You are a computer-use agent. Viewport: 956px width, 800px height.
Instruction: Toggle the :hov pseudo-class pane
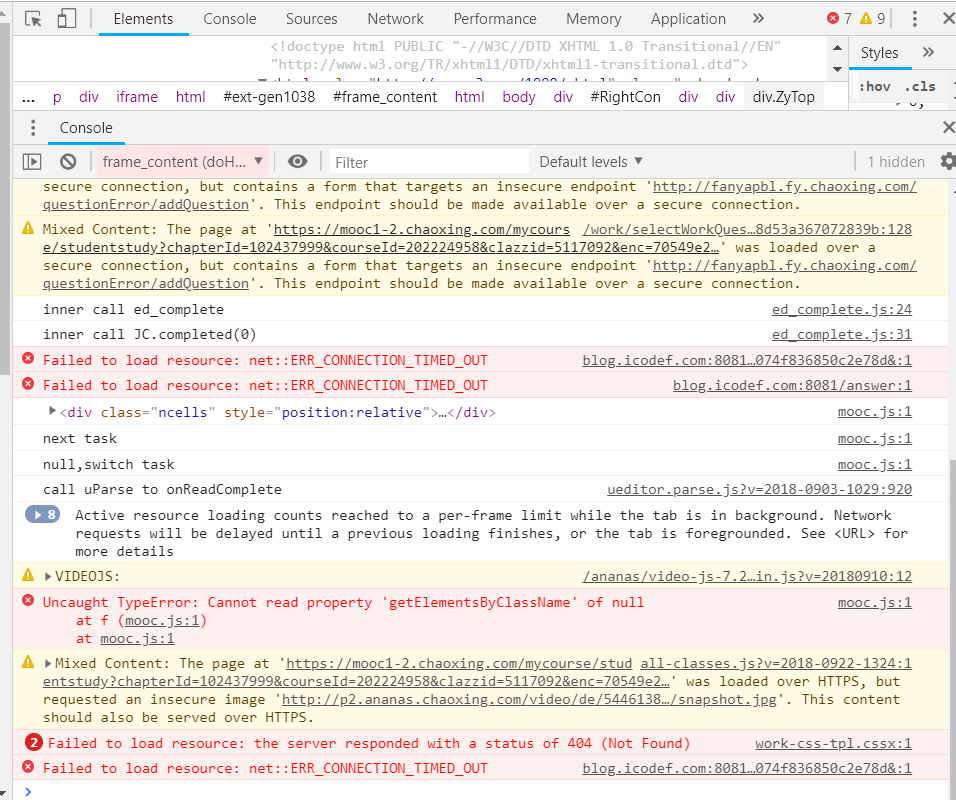(875, 86)
